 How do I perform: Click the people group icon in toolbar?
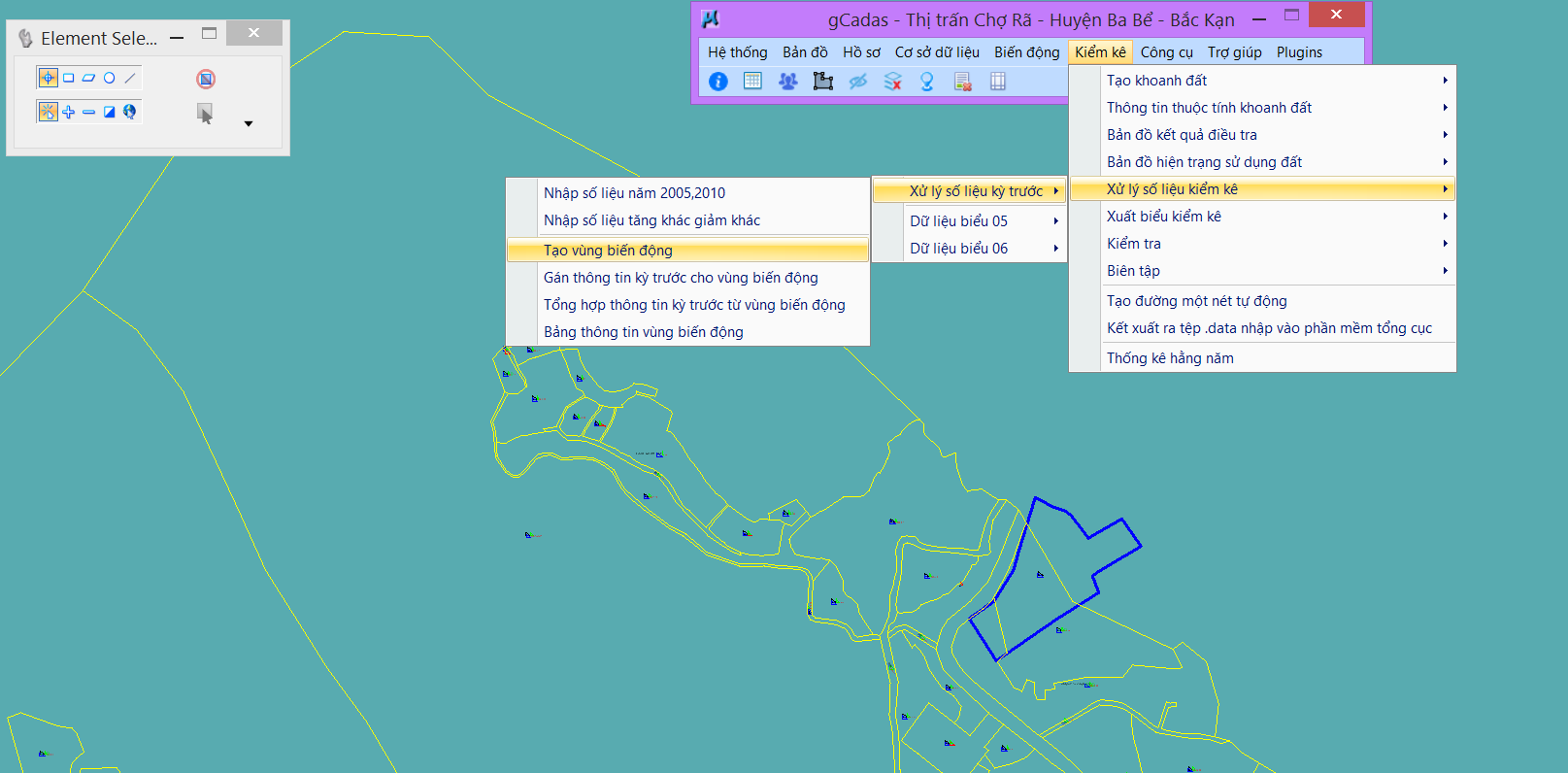pos(787,82)
